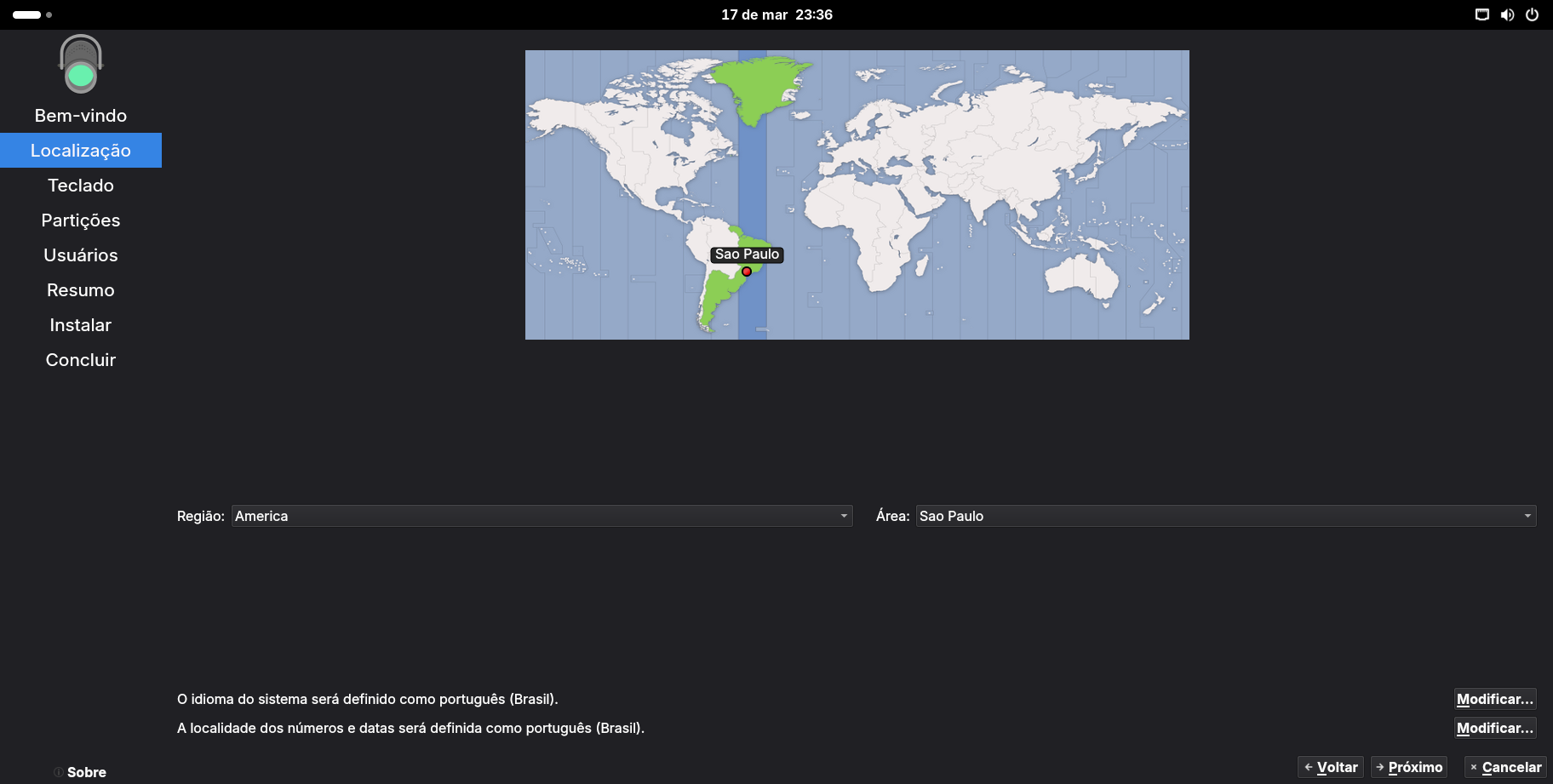Select the Partições step in sidebar
The width and height of the screenshot is (1553, 784).
point(81,220)
